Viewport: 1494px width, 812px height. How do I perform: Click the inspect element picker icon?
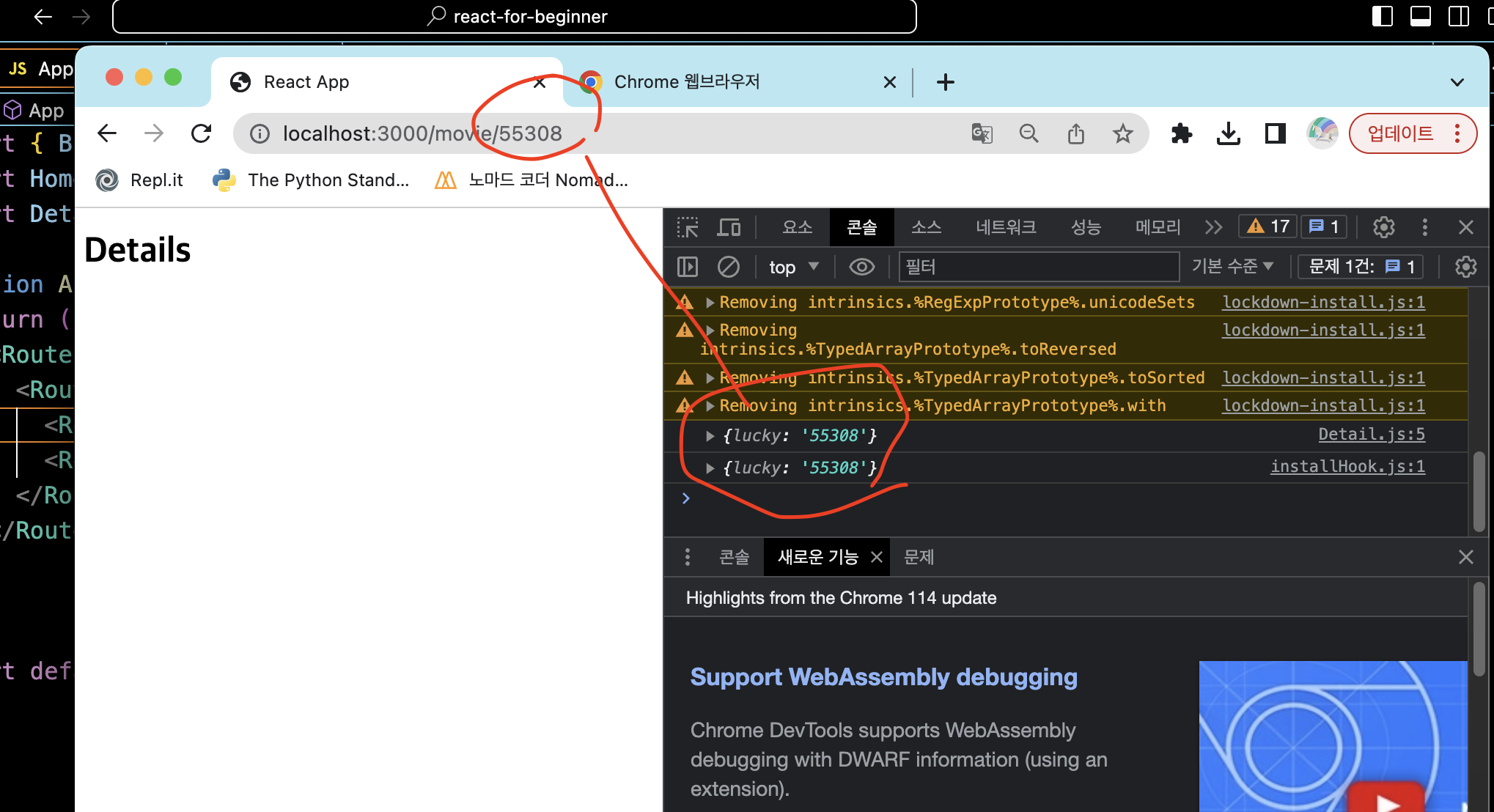688,227
